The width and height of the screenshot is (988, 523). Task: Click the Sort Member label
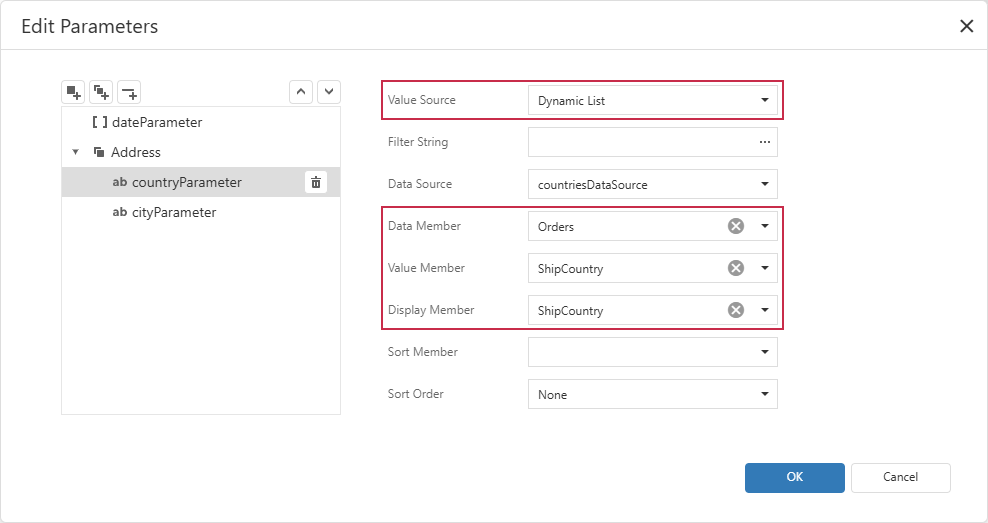[423, 352]
